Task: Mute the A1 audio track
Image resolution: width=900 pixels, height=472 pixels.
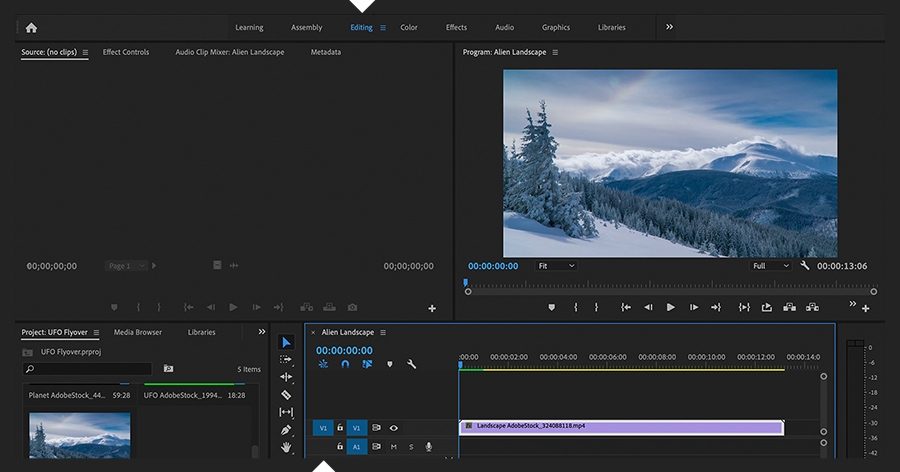Action: (393, 447)
